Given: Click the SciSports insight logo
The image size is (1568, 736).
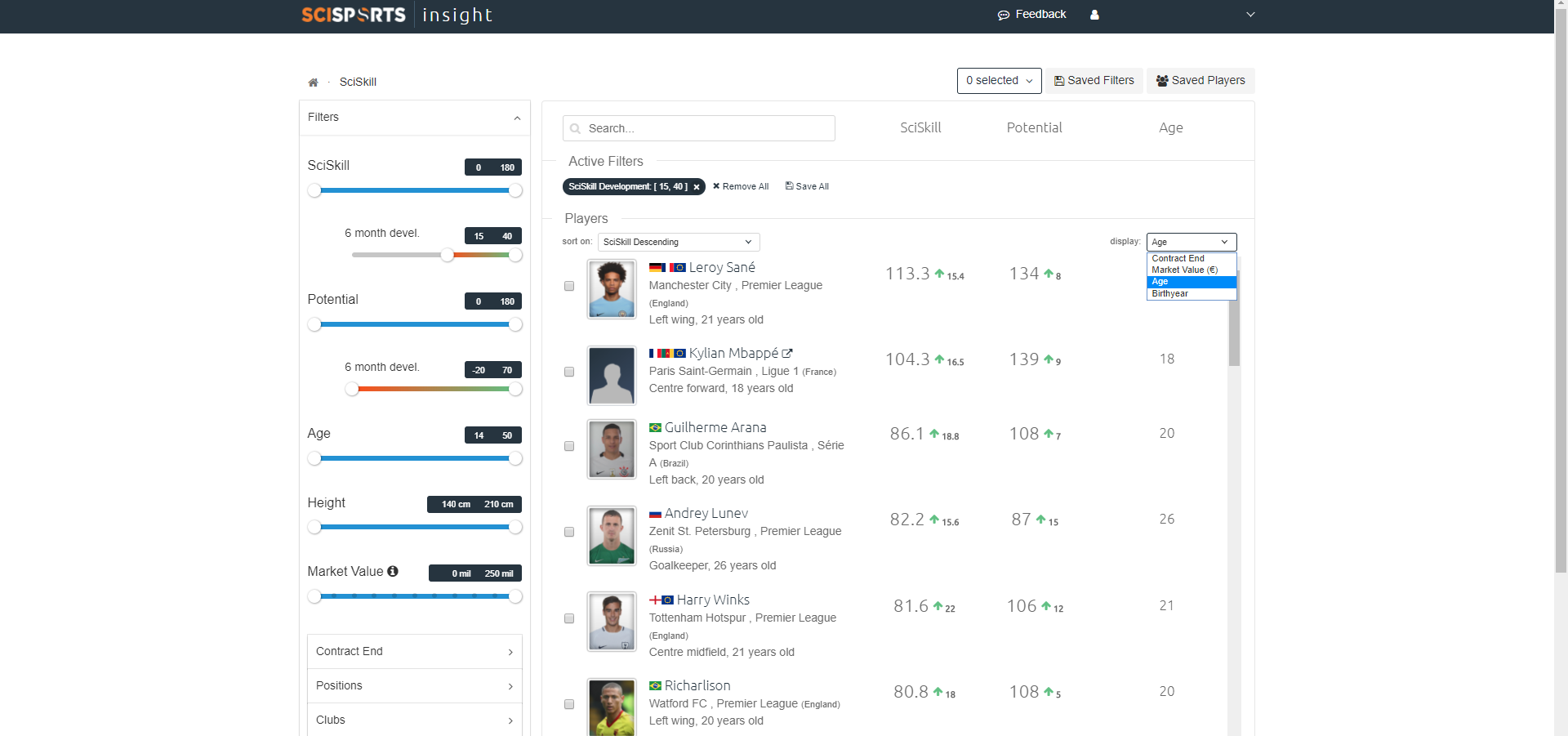Looking at the screenshot, I should click(x=397, y=15).
